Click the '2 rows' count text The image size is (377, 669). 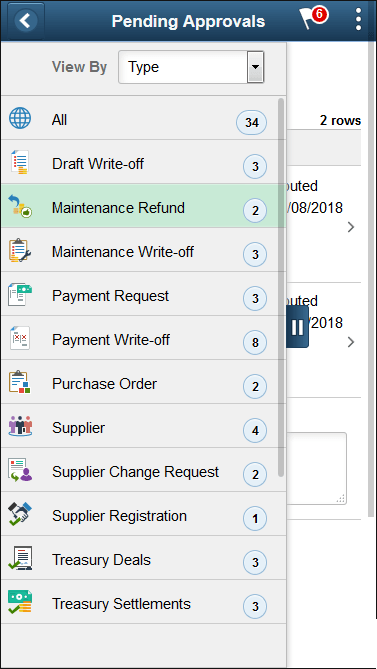(x=340, y=120)
